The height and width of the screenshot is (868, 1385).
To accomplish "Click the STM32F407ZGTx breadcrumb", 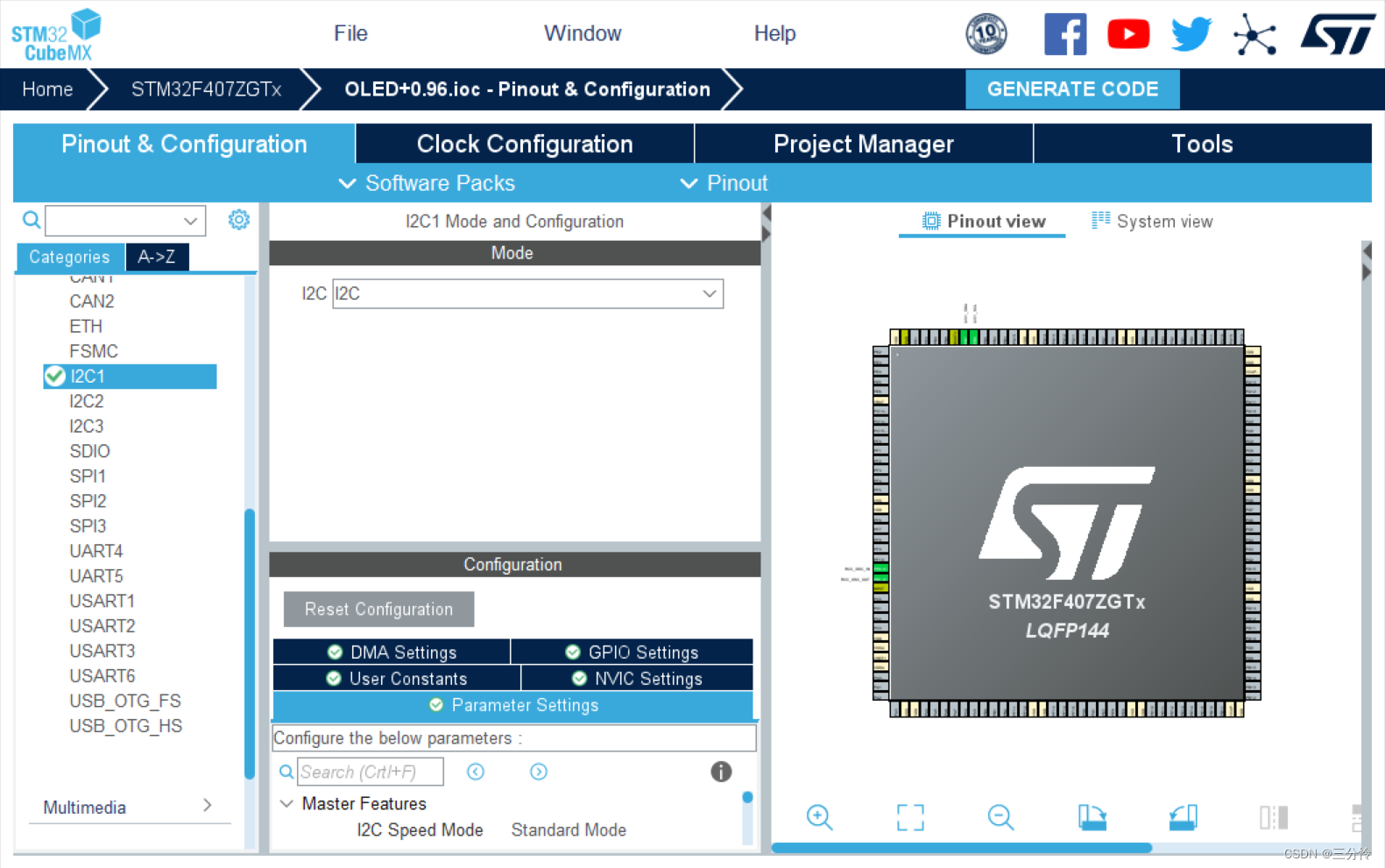I will click(x=206, y=89).
